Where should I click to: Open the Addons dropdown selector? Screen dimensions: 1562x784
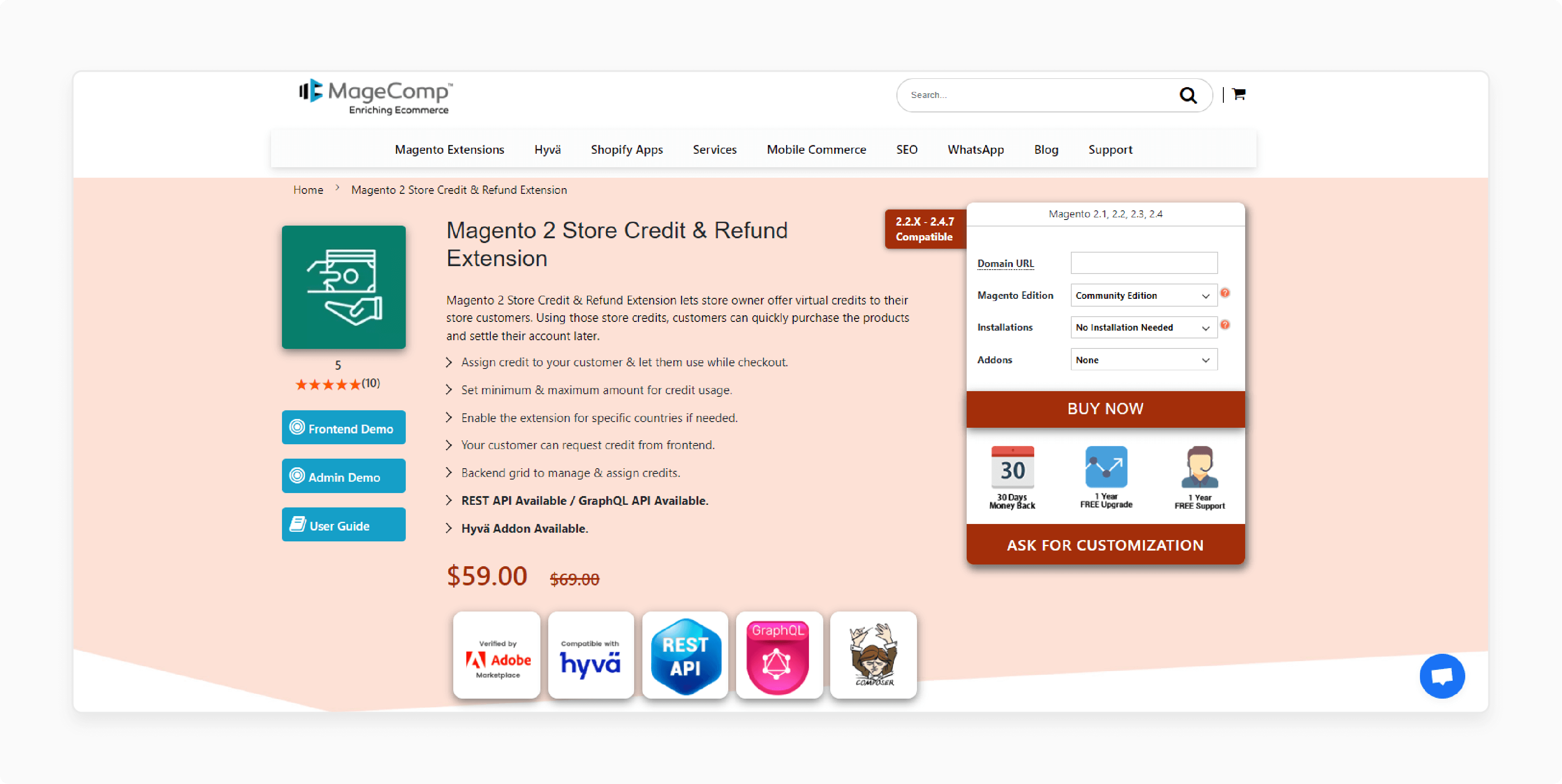coord(1143,359)
